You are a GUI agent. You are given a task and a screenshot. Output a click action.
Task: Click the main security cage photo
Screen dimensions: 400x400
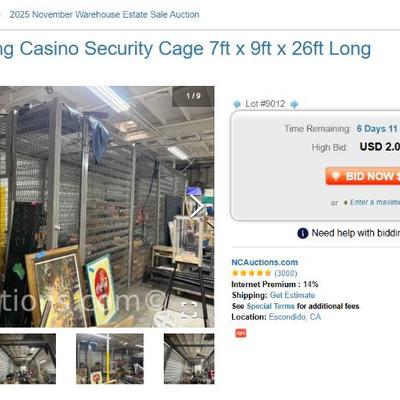107,207
